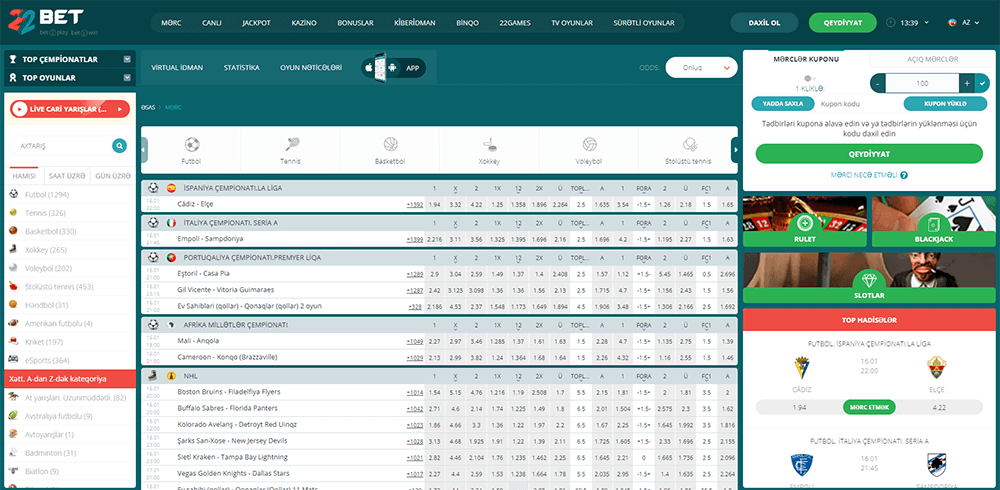This screenshot has height=490, width=1000.
Task: Open the Apple iOS app download icon
Action: point(369,68)
